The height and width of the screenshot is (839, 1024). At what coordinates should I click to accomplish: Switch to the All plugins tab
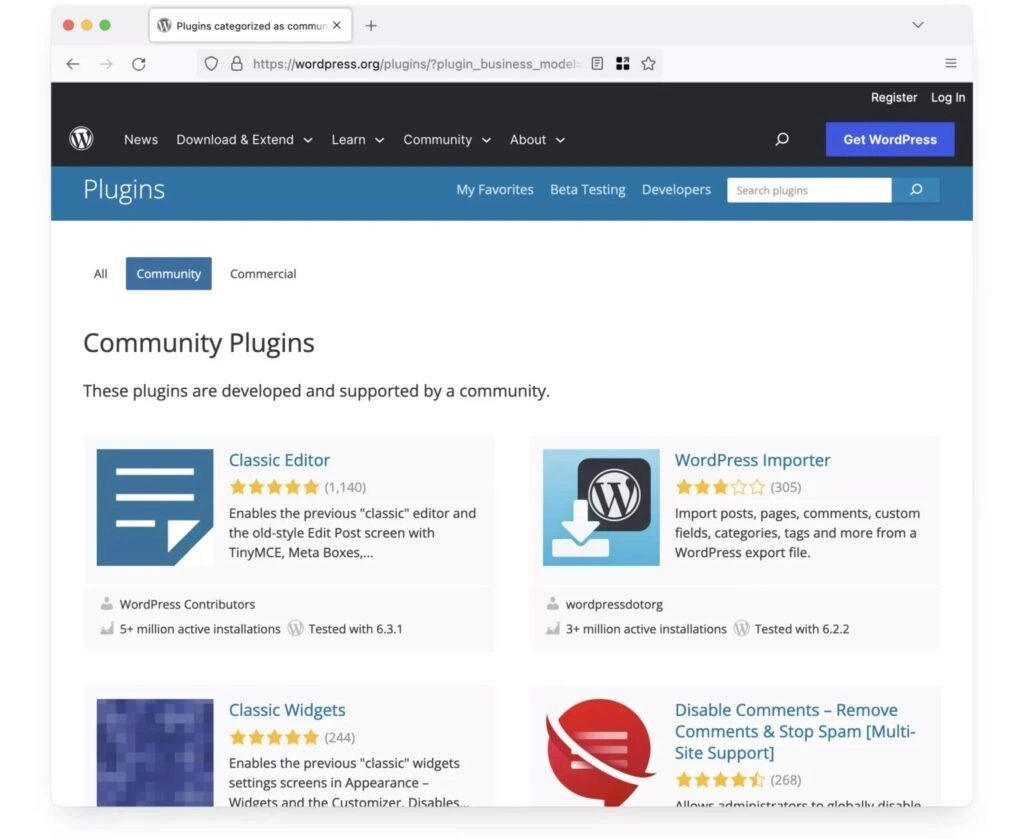point(101,274)
